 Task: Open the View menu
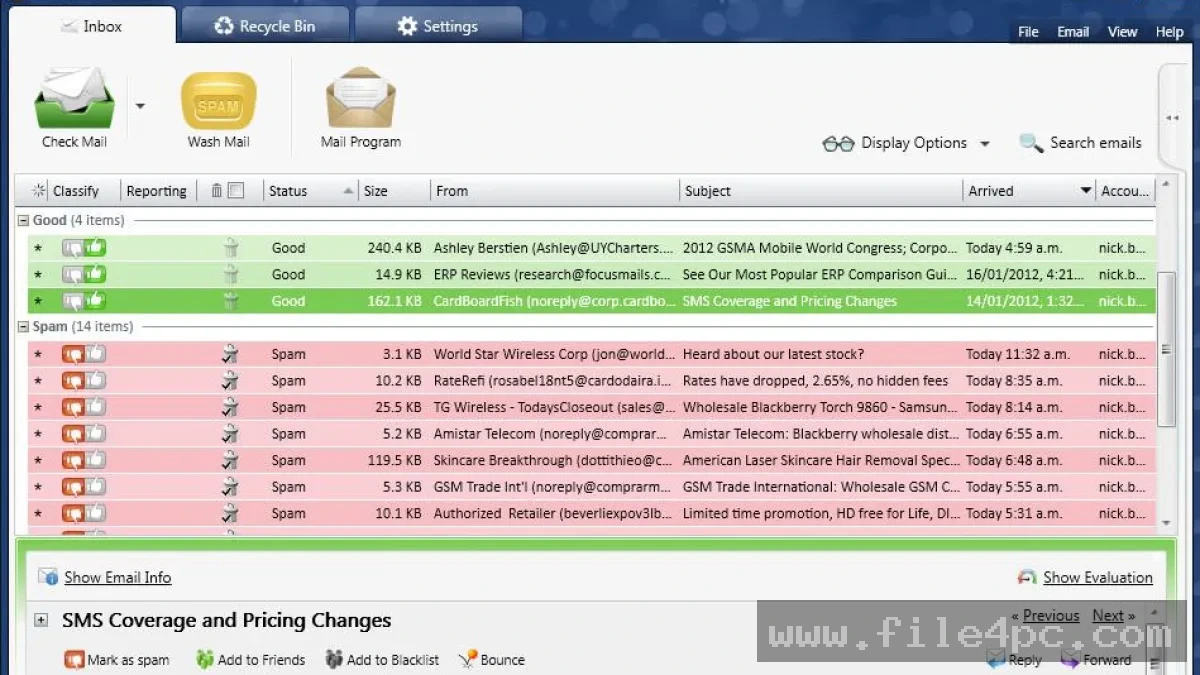click(x=1122, y=32)
